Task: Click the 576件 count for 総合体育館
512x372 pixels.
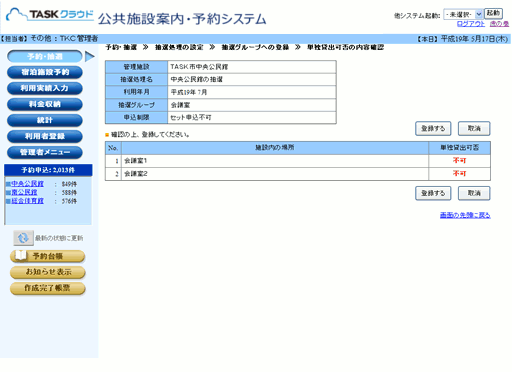Action: click(69, 201)
